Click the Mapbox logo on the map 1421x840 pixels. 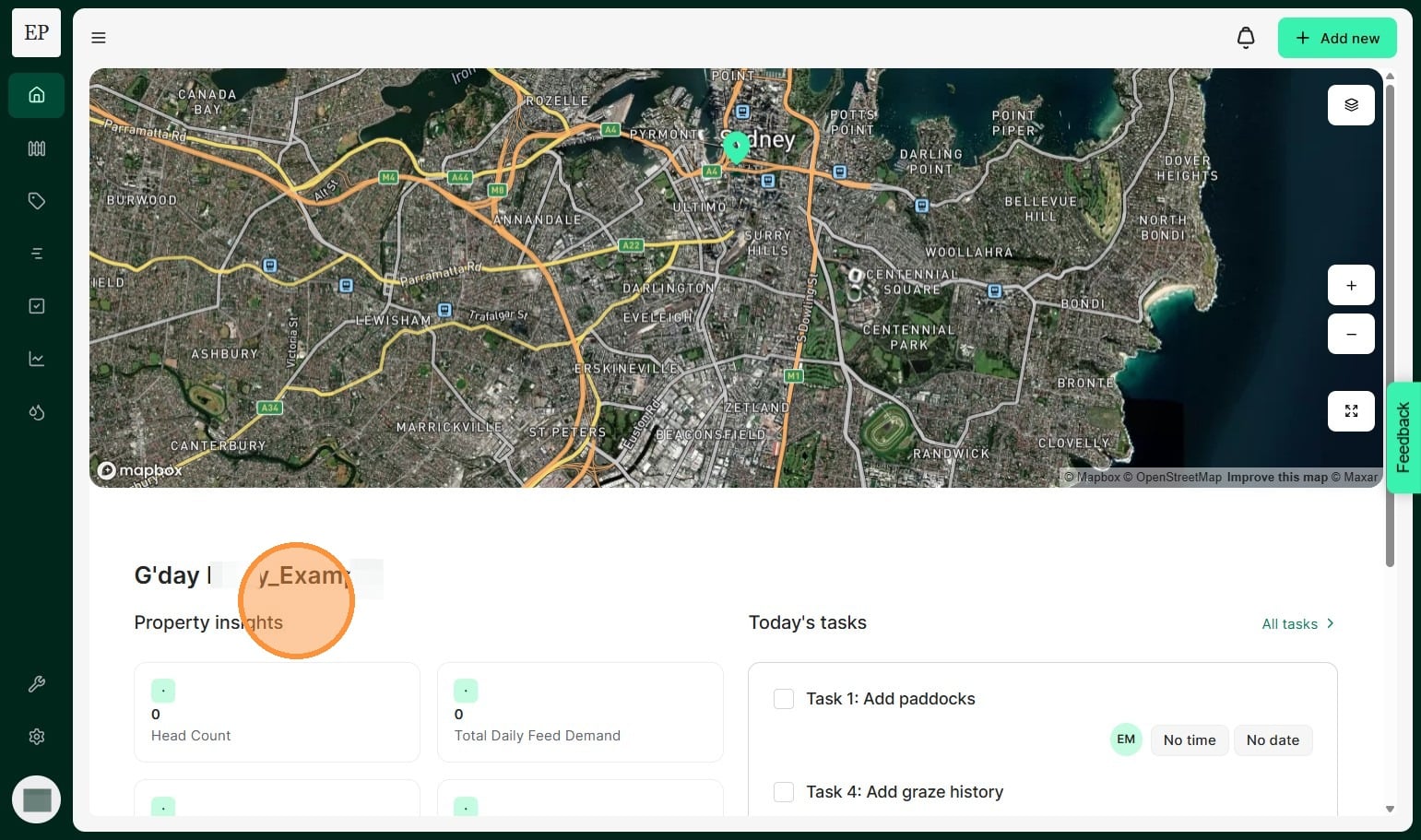140,471
